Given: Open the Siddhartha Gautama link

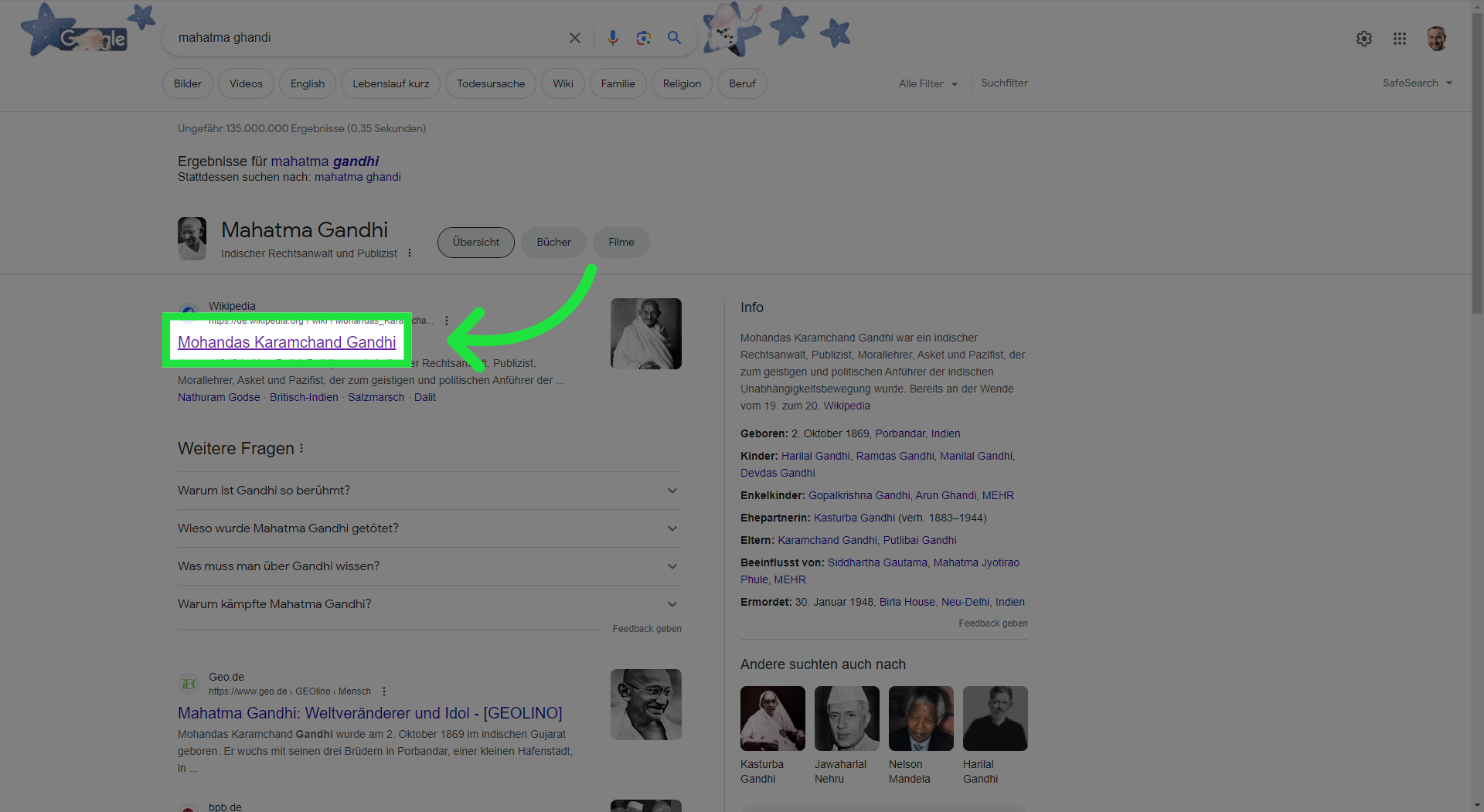Looking at the screenshot, I should point(877,562).
